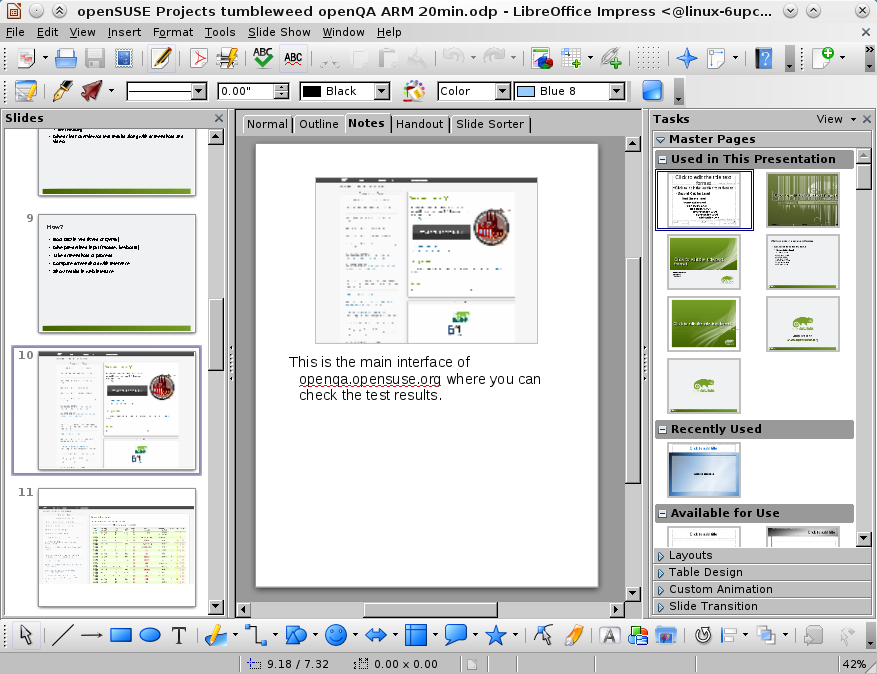This screenshot has width=877, height=674.
Task: Click zoom percentage 42% in status bar
Action: click(854, 664)
